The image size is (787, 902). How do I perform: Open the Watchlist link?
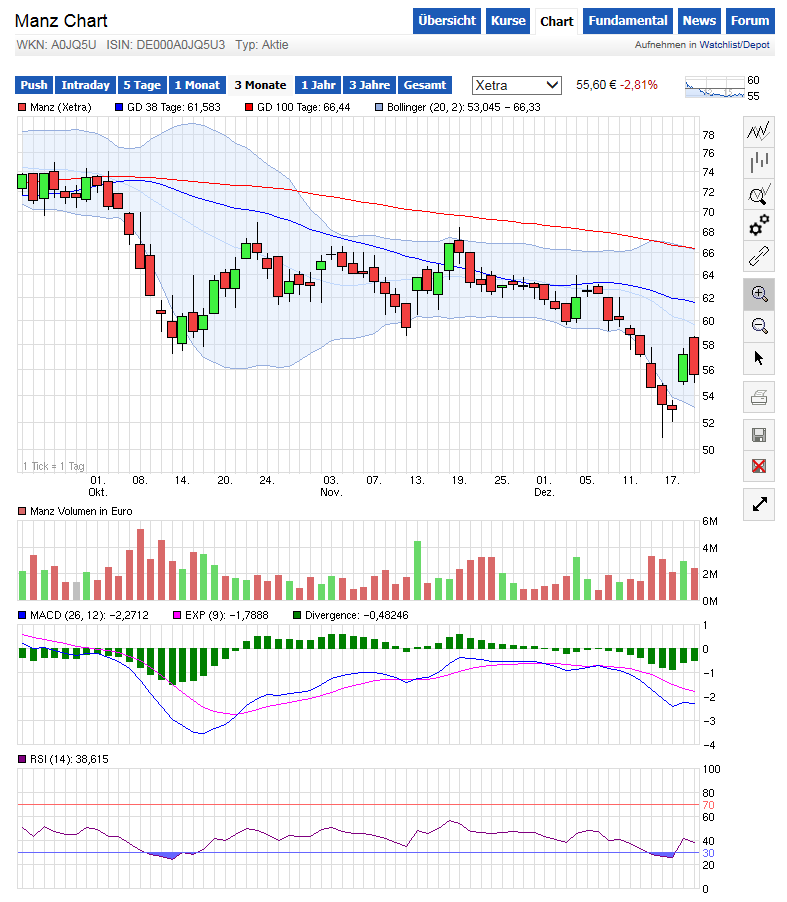719,44
